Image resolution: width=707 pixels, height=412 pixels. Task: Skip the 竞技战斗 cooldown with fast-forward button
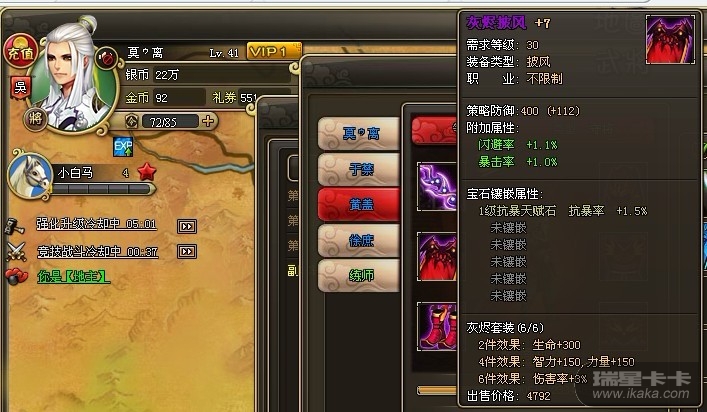point(187,251)
